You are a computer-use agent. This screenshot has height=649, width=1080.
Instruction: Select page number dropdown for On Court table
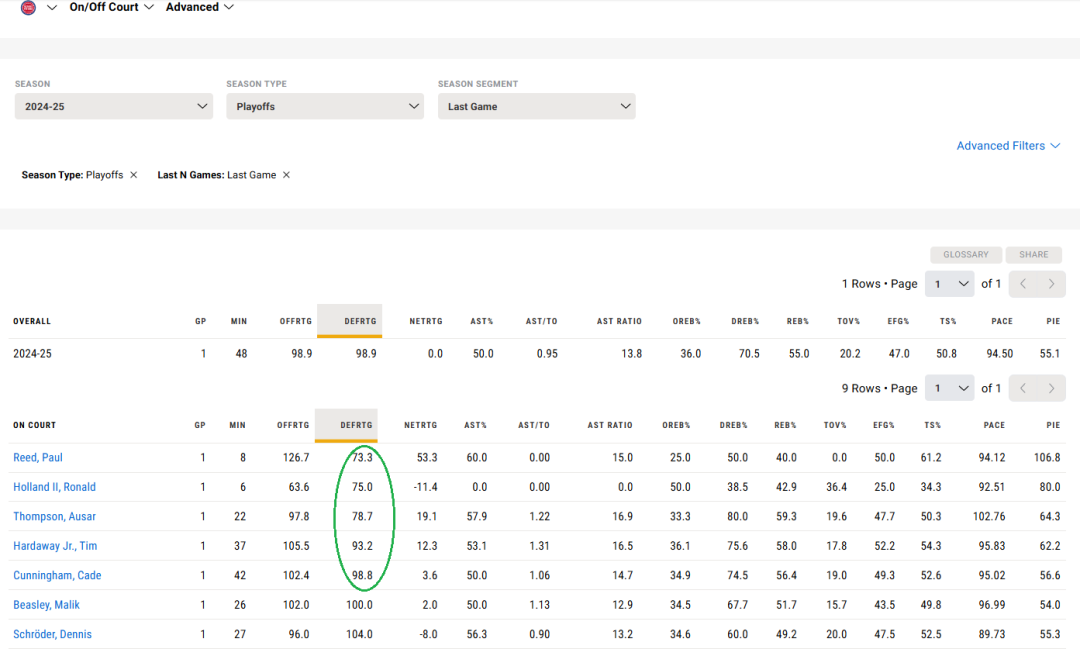(x=949, y=388)
